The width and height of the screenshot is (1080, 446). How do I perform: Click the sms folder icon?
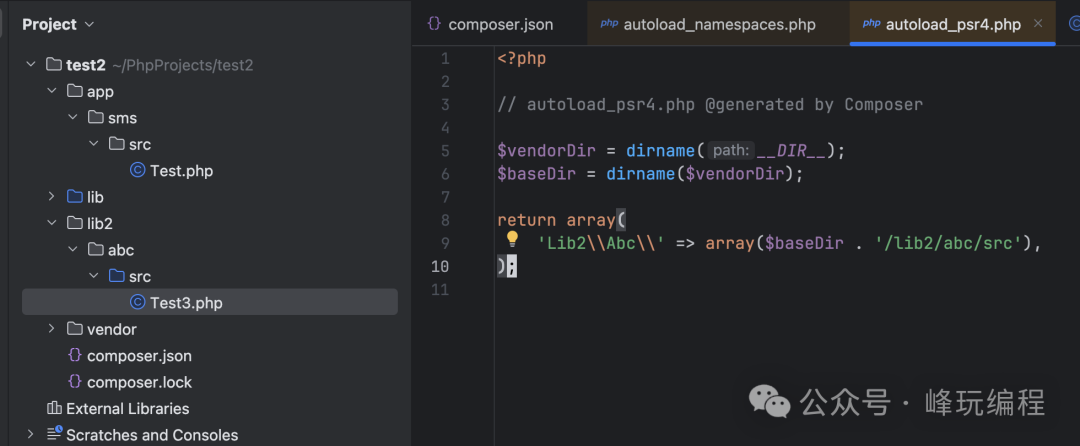(96, 118)
